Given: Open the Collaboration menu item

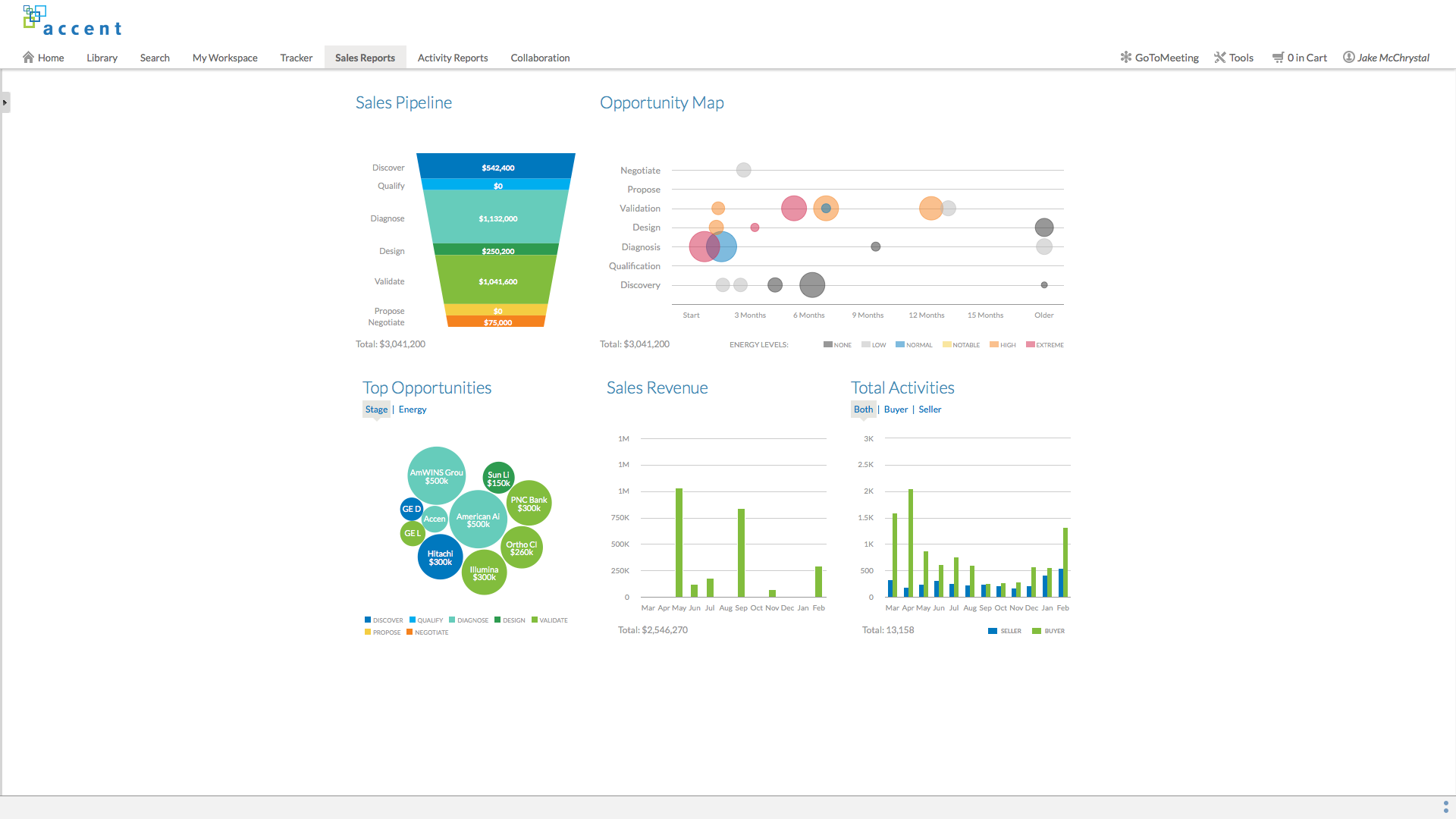Looking at the screenshot, I should pos(540,58).
